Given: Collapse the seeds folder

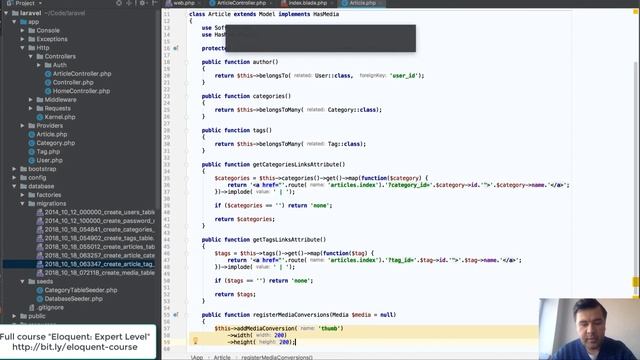Looking at the screenshot, I should point(22,282).
